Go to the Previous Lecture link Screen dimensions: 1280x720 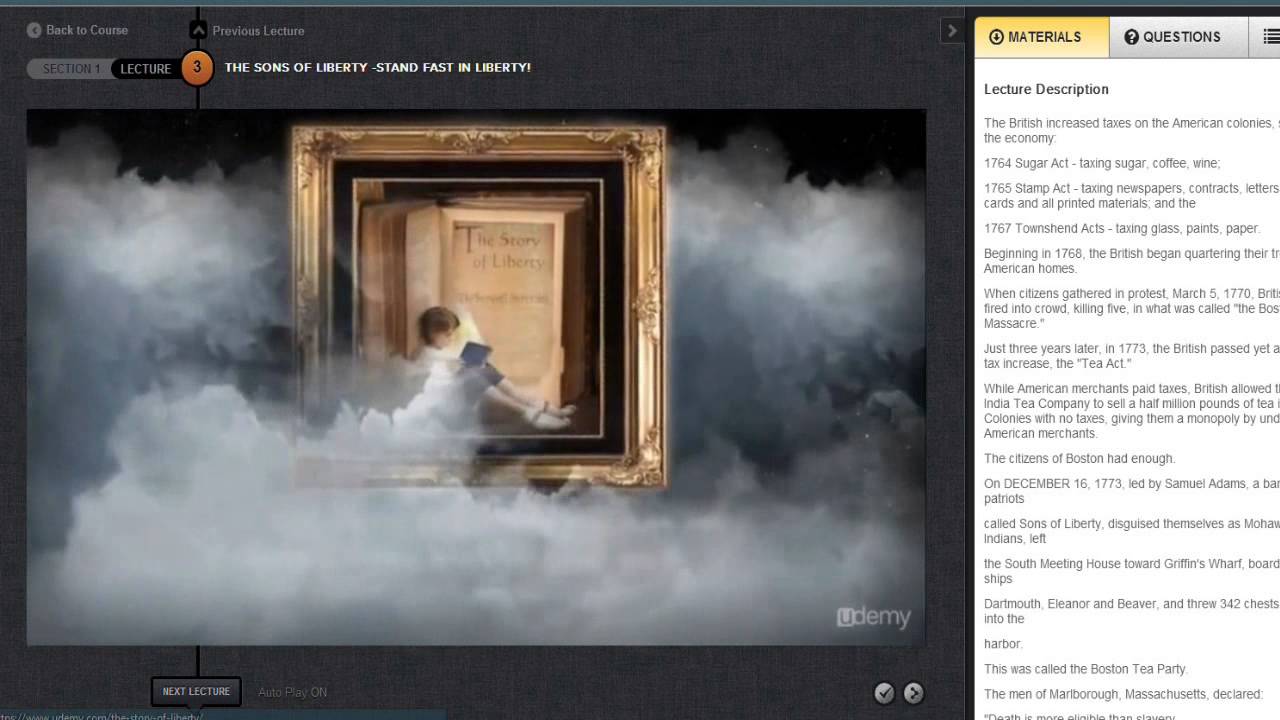coord(258,31)
